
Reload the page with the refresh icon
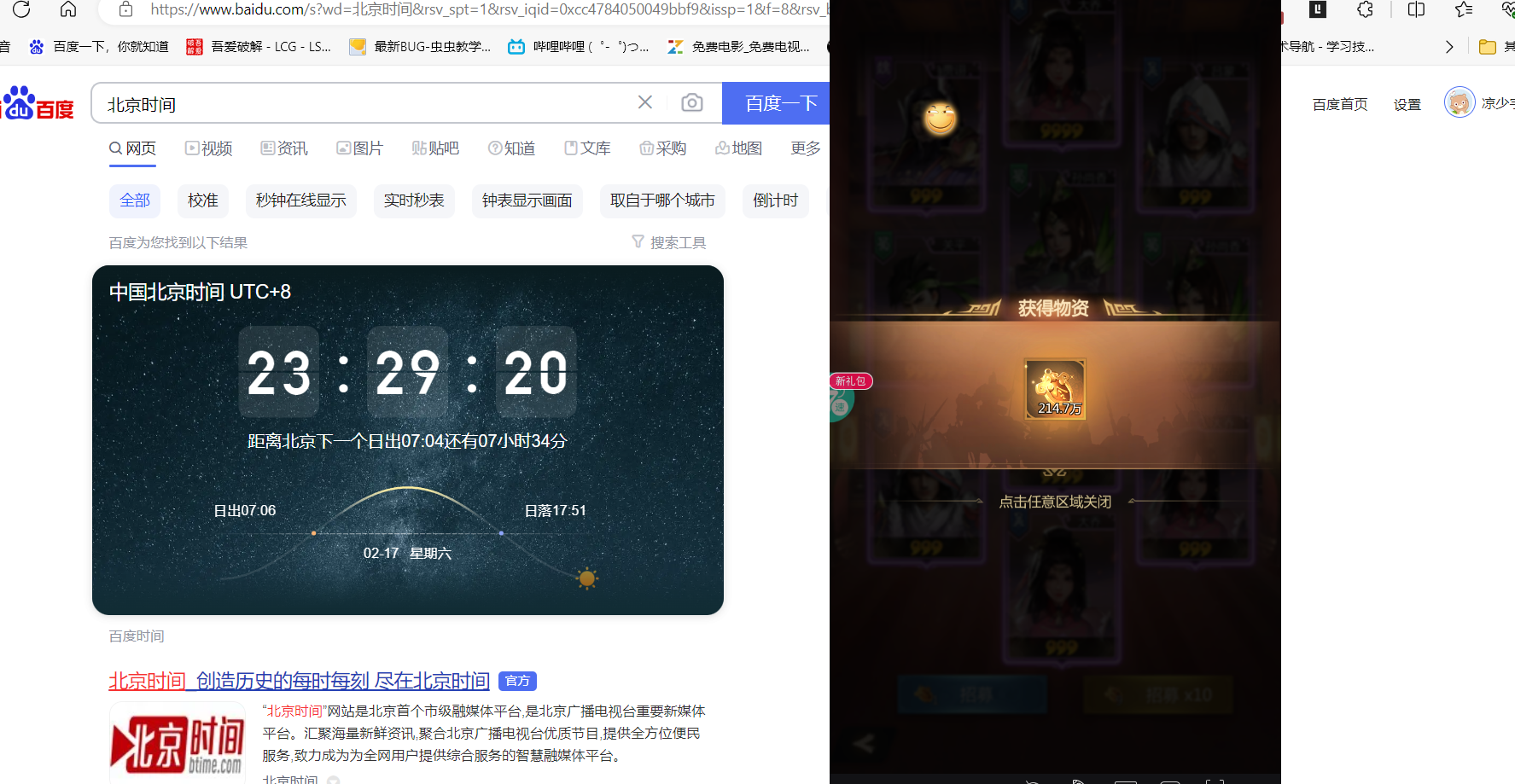click(x=21, y=9)
